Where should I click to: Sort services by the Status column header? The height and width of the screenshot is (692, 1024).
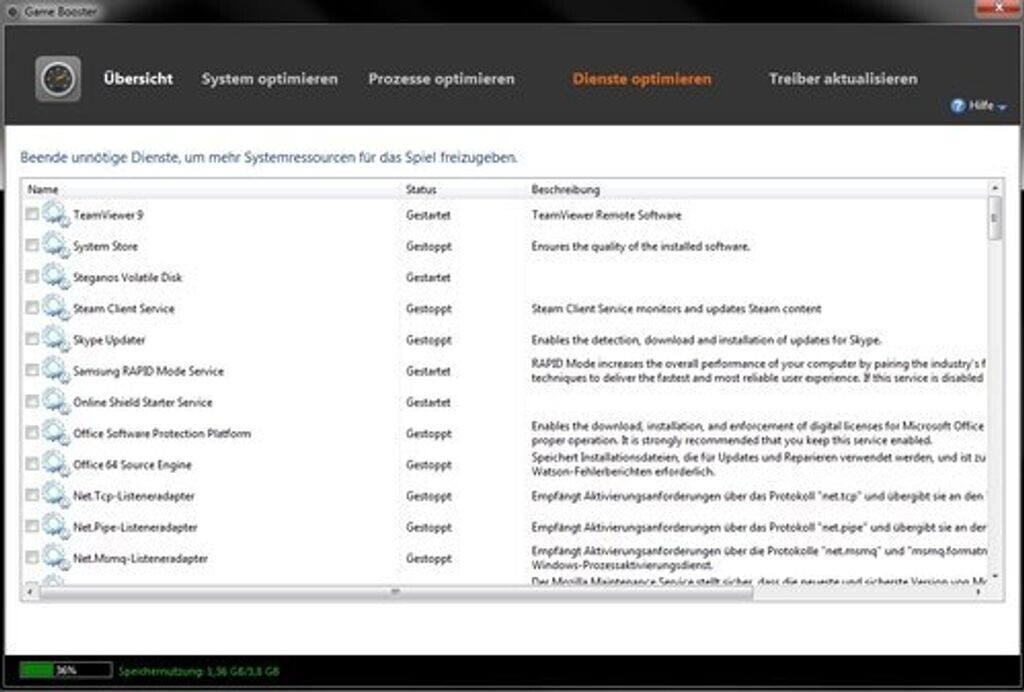click(x=421, y=189)
